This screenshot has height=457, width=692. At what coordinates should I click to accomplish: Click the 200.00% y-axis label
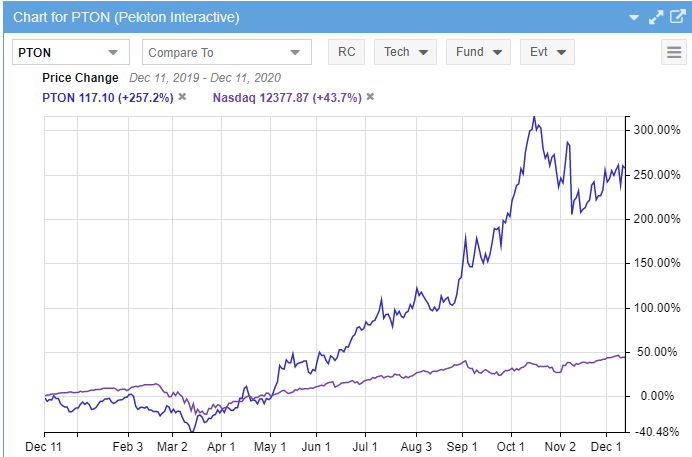click(x=657, y=219)
